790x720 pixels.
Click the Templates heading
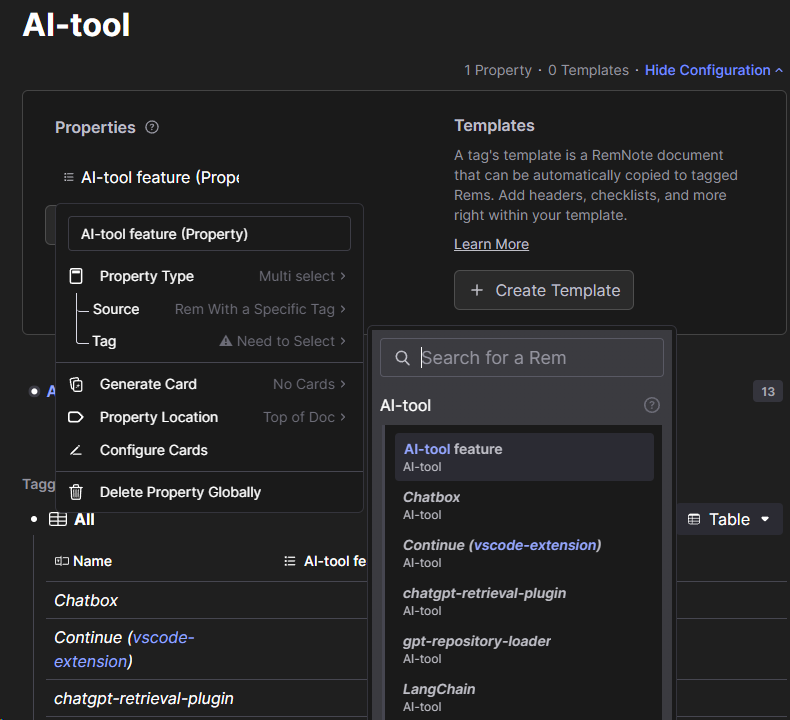[494, 125]
